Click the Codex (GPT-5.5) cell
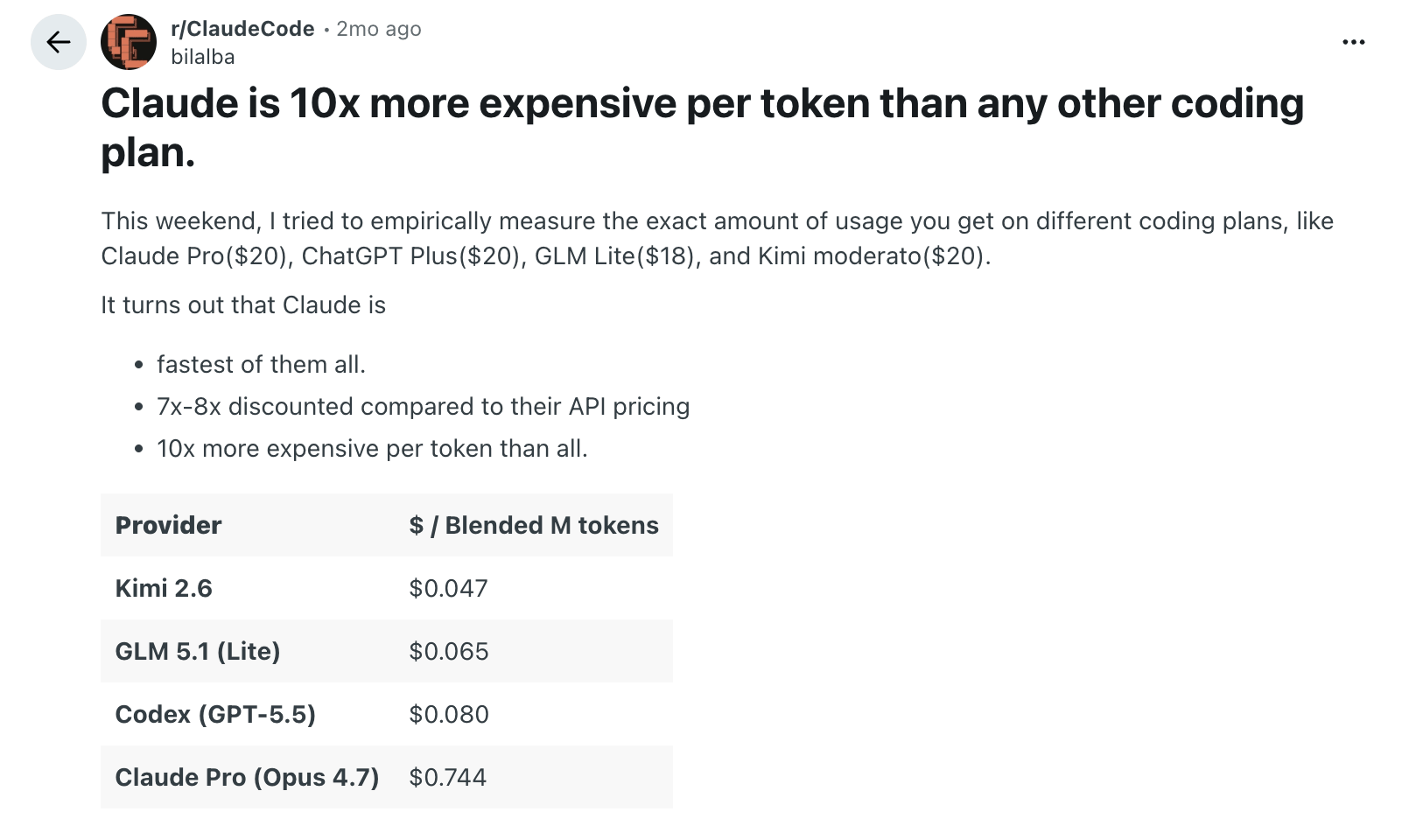This screenshot has width=1402, height=840. pos(215,714)
